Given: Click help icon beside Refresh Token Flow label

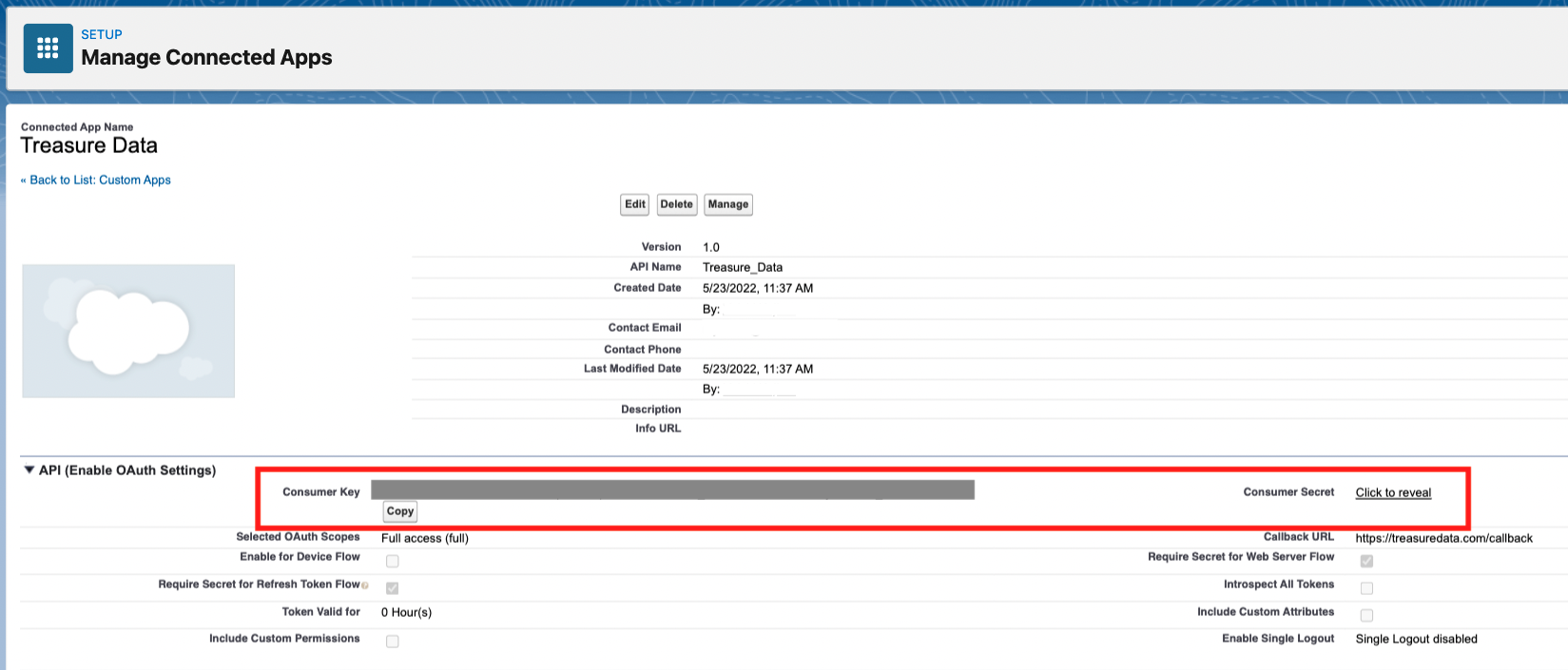Looking at the screenshot, I should tap(365, 585).
